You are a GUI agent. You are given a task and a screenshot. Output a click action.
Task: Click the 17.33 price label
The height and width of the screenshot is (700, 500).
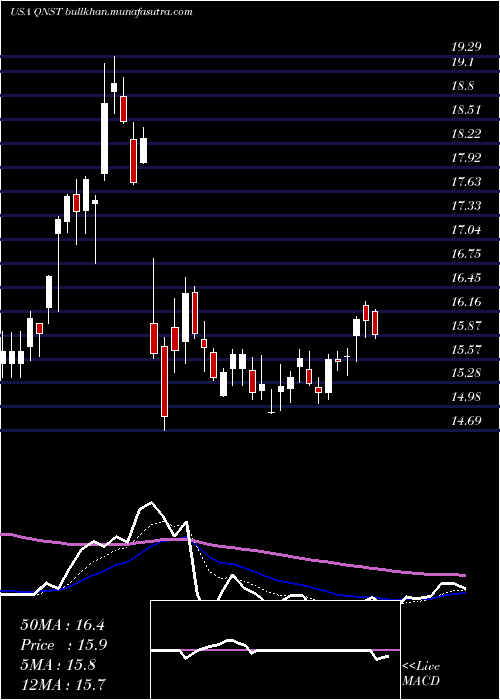467,206
